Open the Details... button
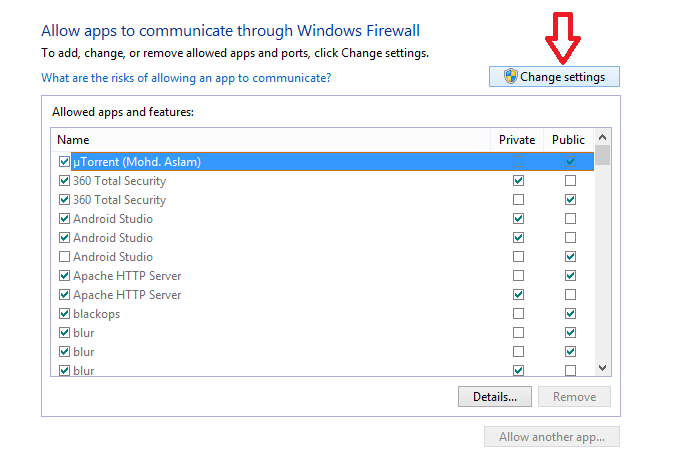680x470 pixels. (495, 397)
